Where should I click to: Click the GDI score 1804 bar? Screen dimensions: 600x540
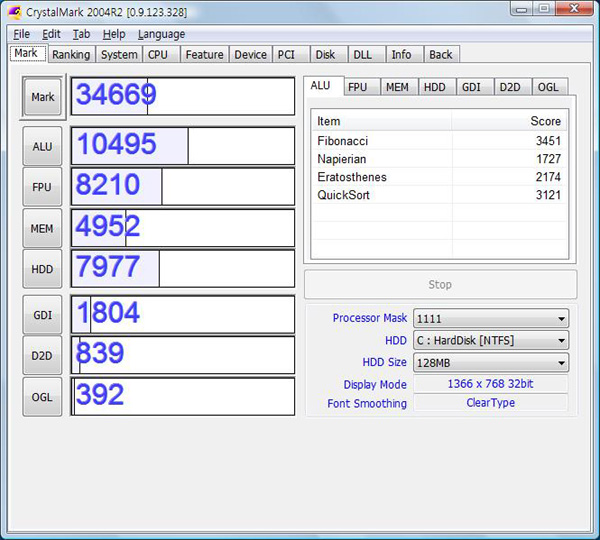pyautogui.click(x=183, y=314)
